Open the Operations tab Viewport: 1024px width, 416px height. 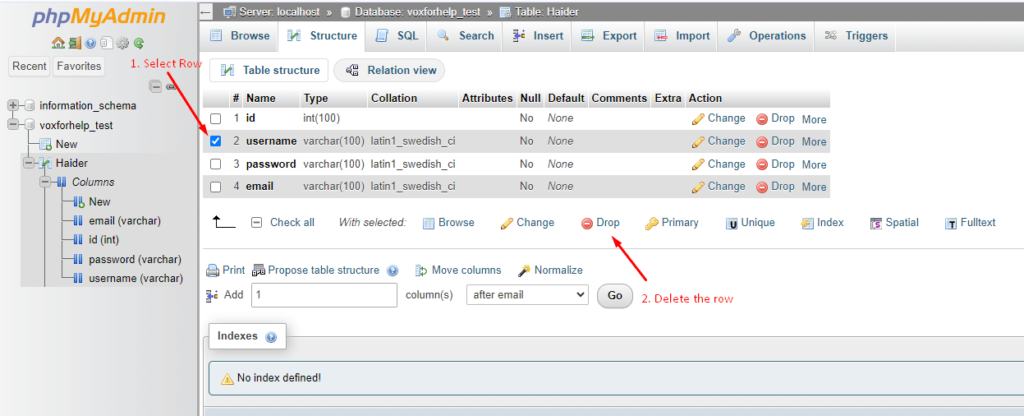pos(767,36)
